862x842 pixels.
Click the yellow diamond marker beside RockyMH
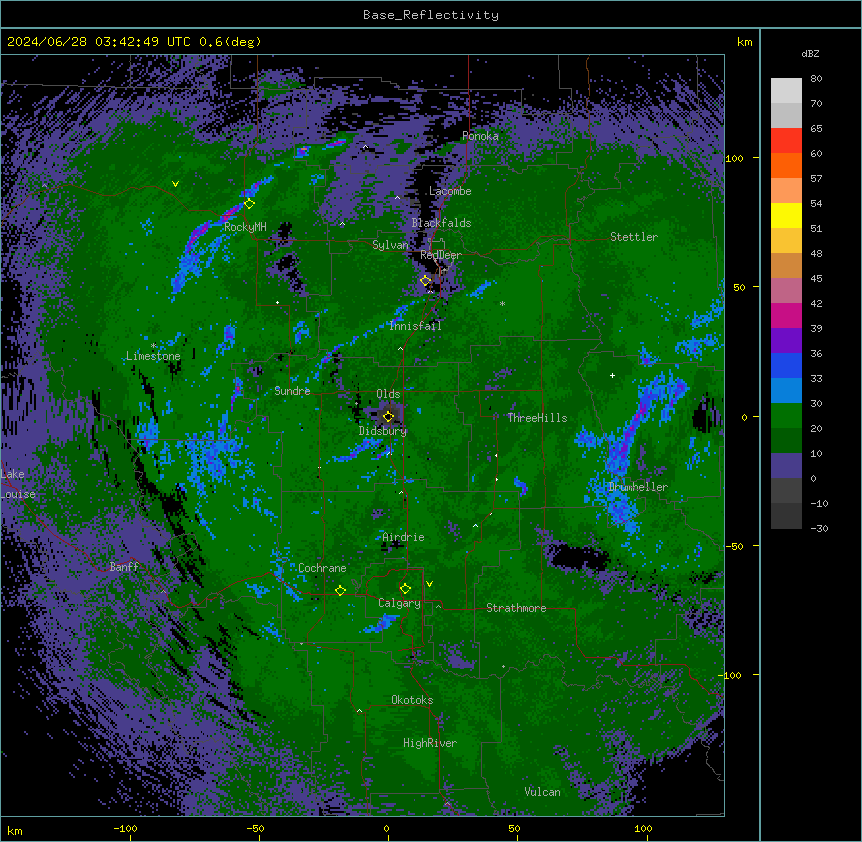tap(249, 204)
